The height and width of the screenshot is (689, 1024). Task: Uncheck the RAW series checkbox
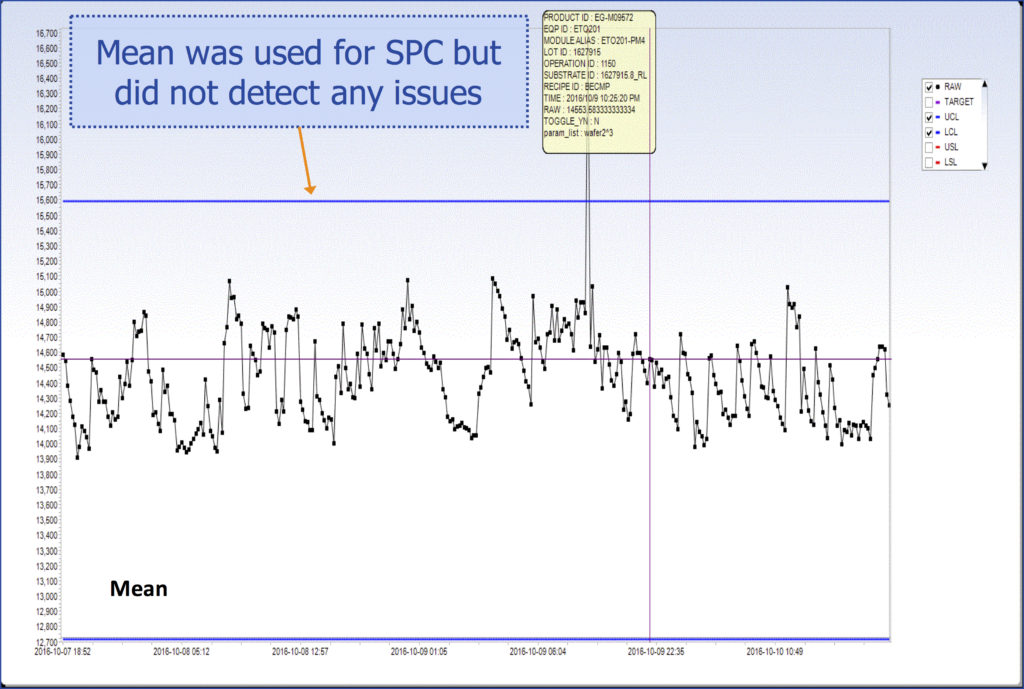(931, 87)
